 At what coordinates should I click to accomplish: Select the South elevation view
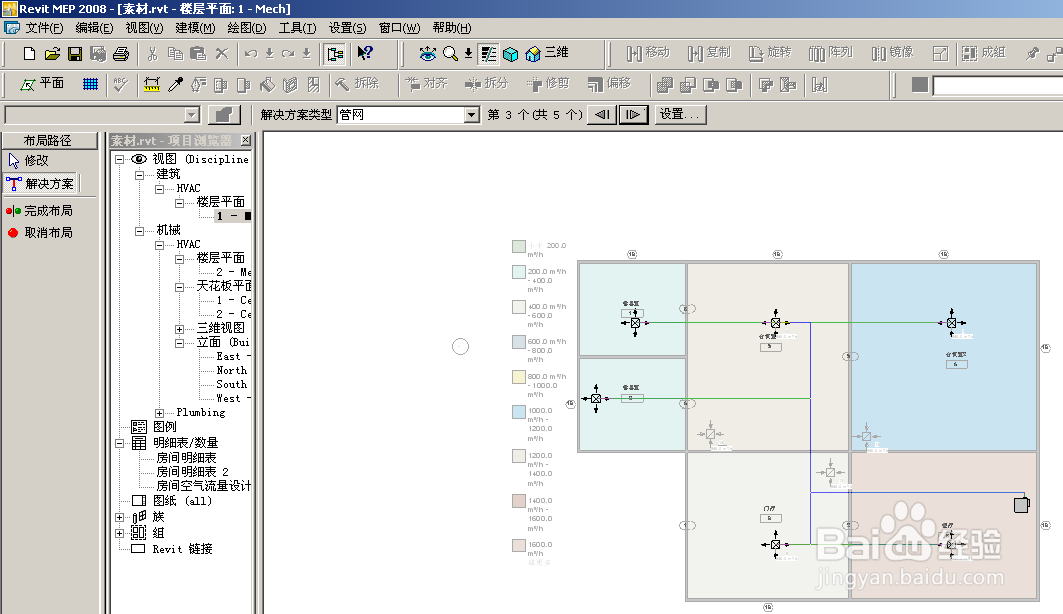(231, 384)
